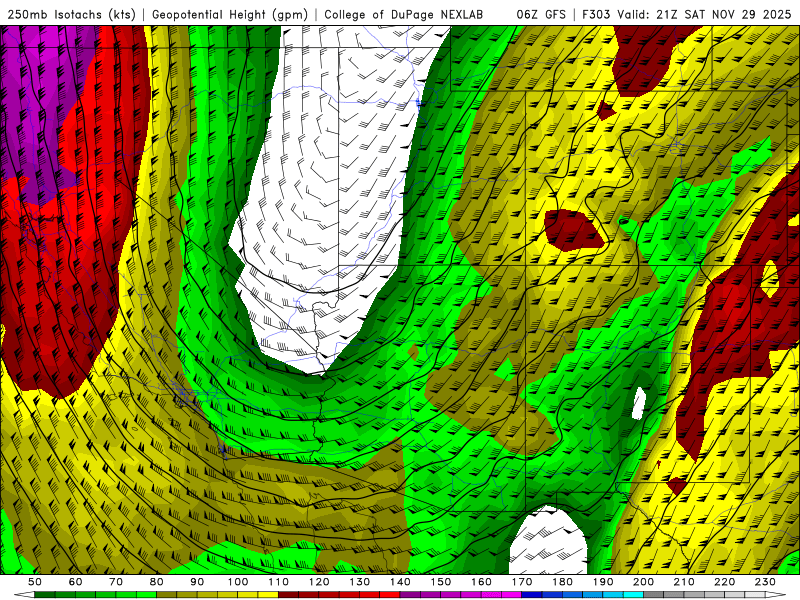Click the "130" value on the color scale
800x600 pixels.
coord(360,582)
